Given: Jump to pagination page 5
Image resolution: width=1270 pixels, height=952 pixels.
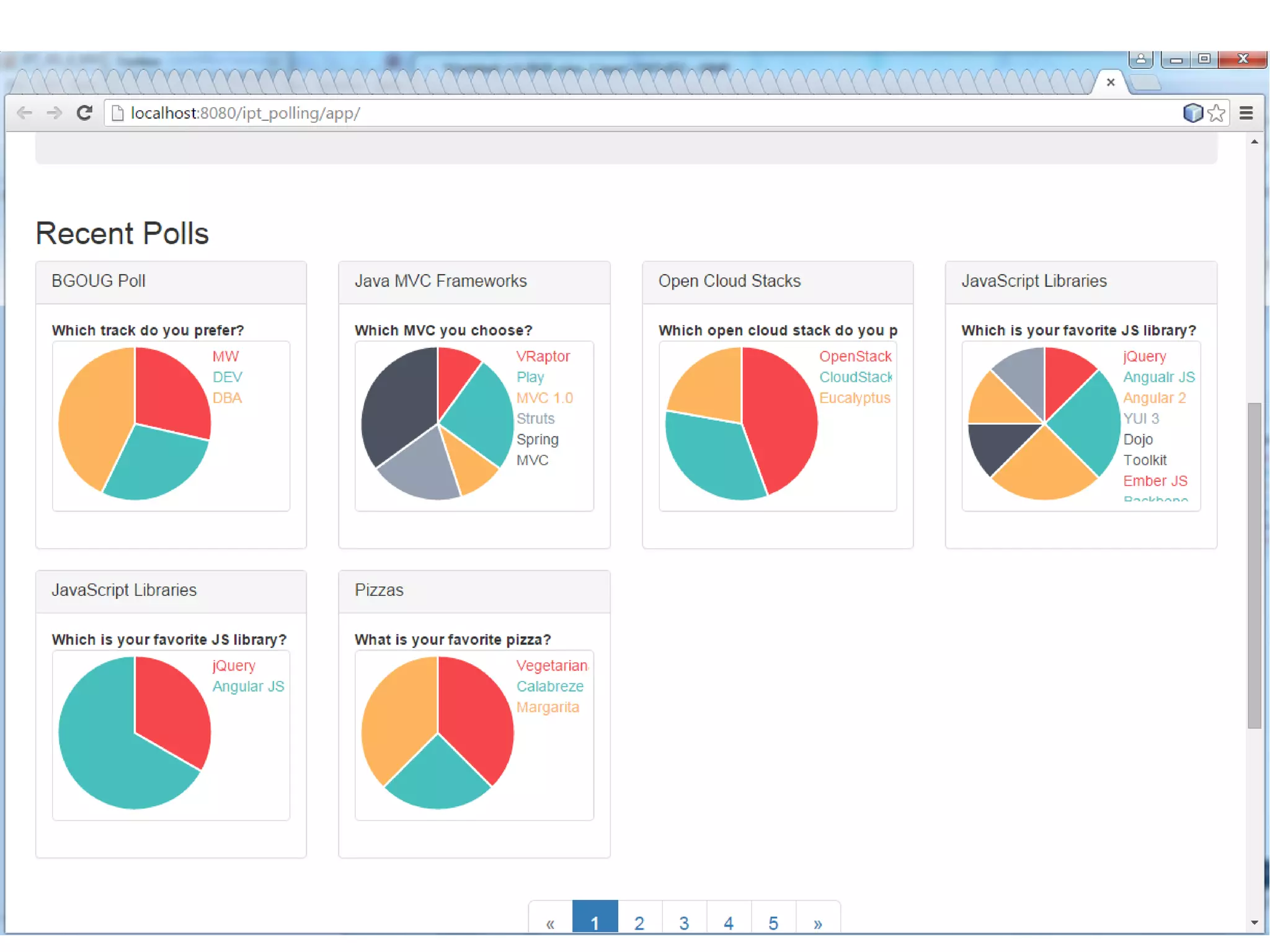Looking at the screenshot, I should click(x=773, y=922).
